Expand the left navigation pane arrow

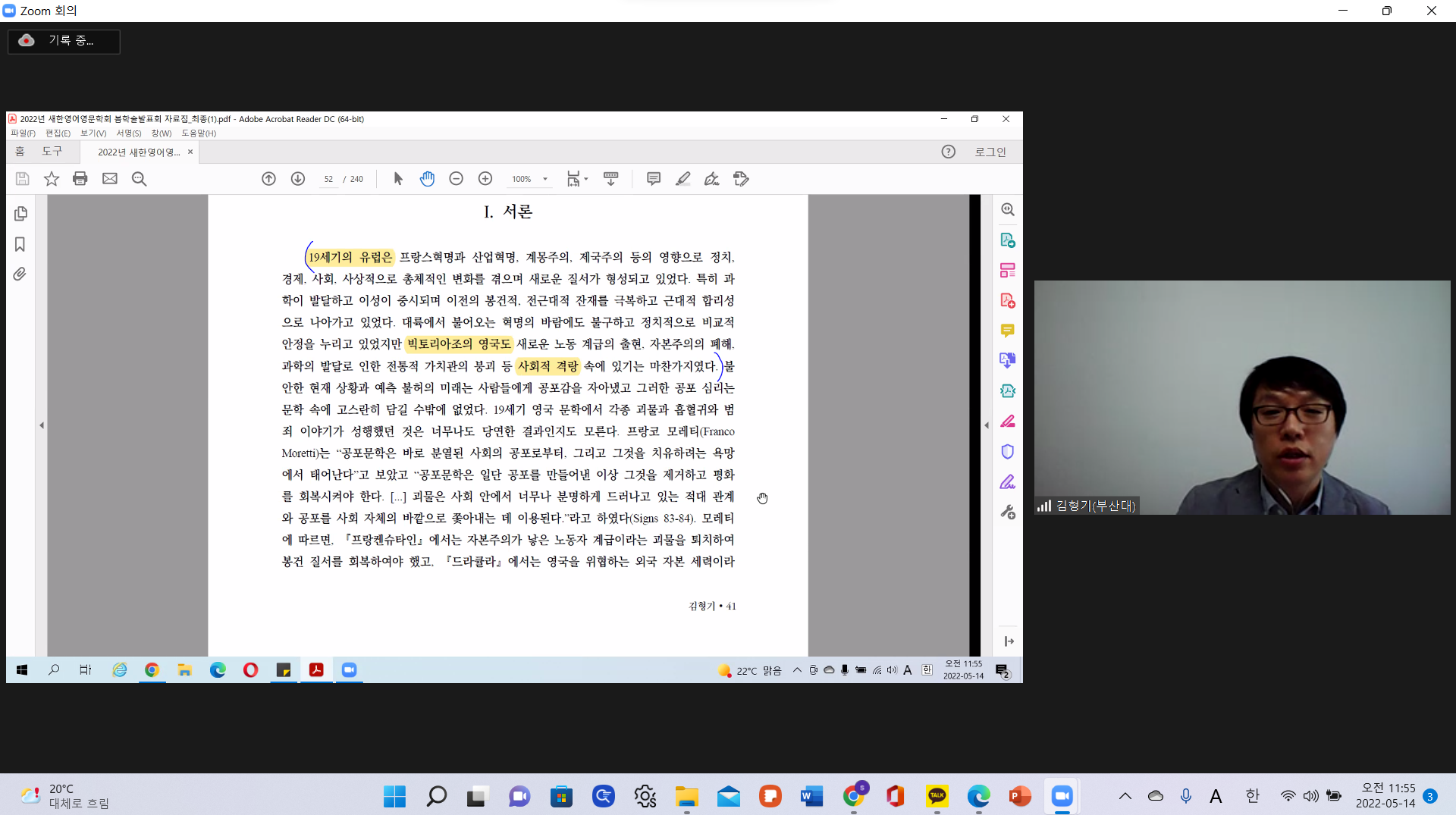point(42,425)
